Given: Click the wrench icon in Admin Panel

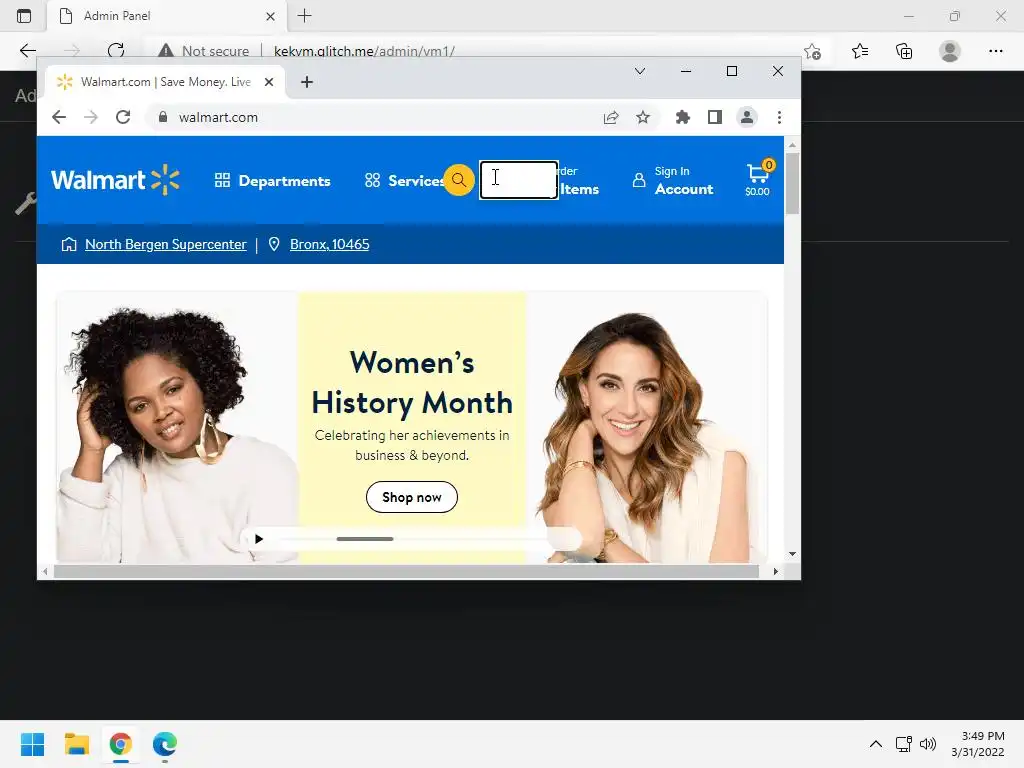Looking at the screenshot, I should pos(25,204).
